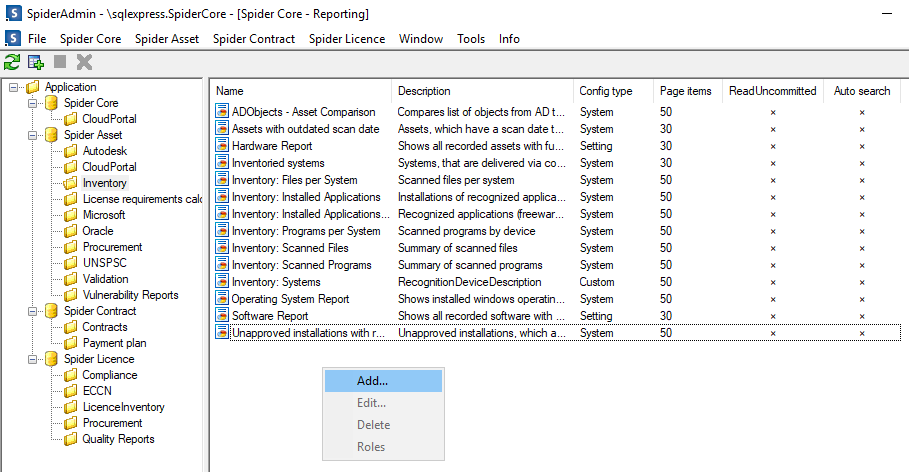Click Summary of scanned programs description
909x472 pixels.
[x=470, y=265]
